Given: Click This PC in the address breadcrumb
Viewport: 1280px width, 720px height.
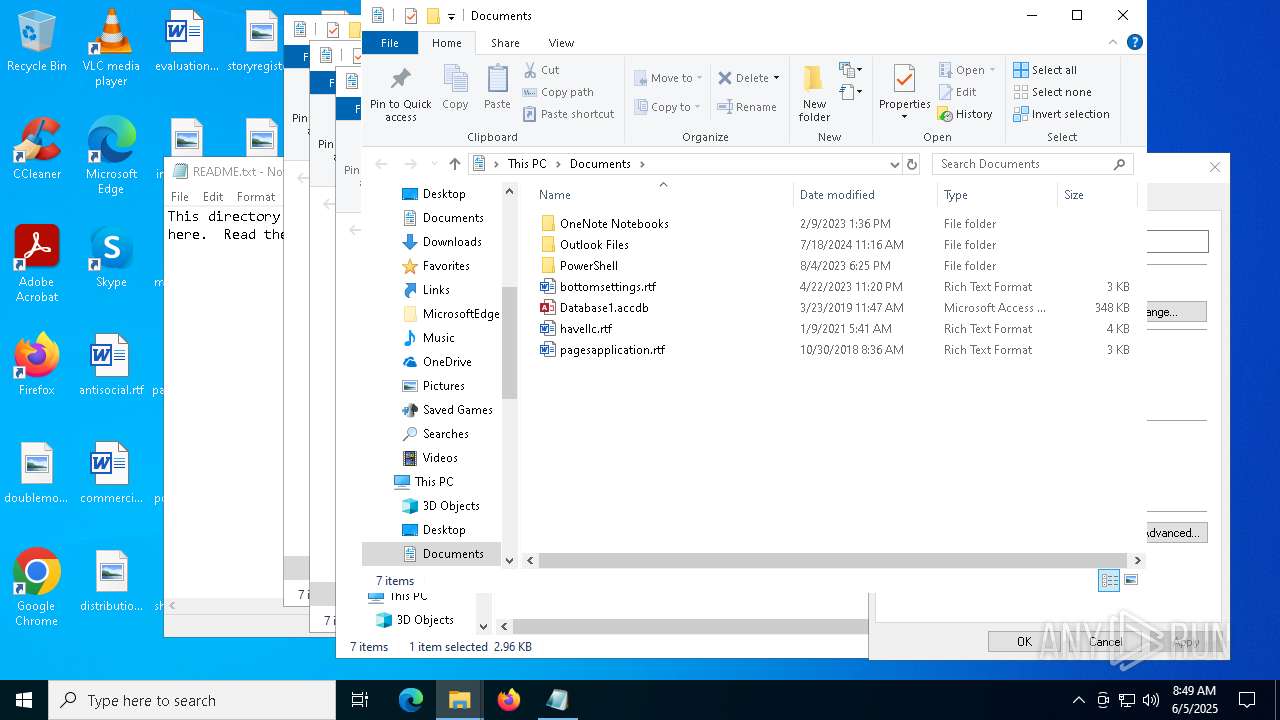Looking at the screenshot, I should pyautogui.click(x=526, y=164).
